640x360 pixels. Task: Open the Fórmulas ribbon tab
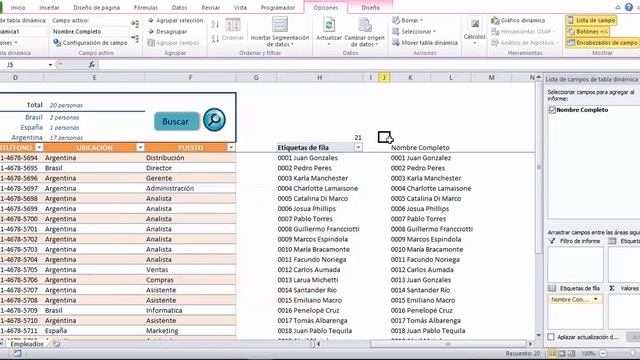146,7
